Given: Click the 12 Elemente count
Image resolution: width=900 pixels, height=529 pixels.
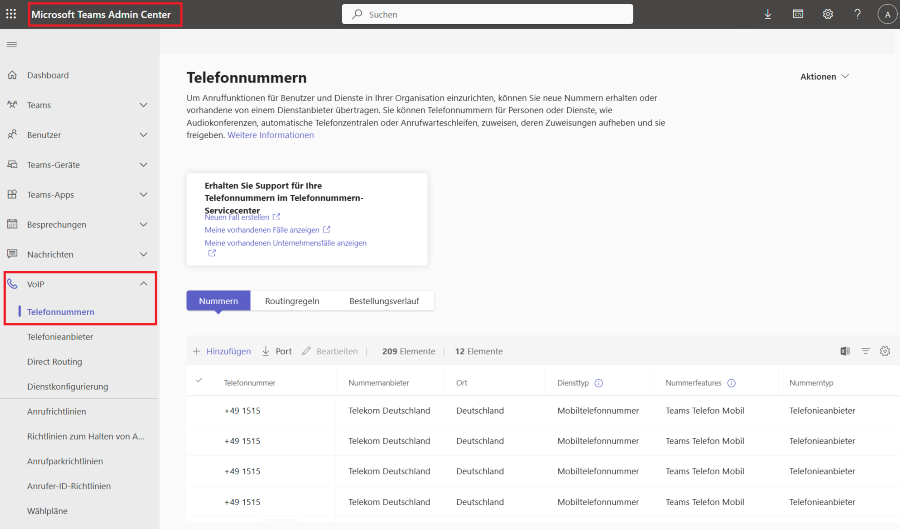Looking at the screenshot, I should click(479, 351).
